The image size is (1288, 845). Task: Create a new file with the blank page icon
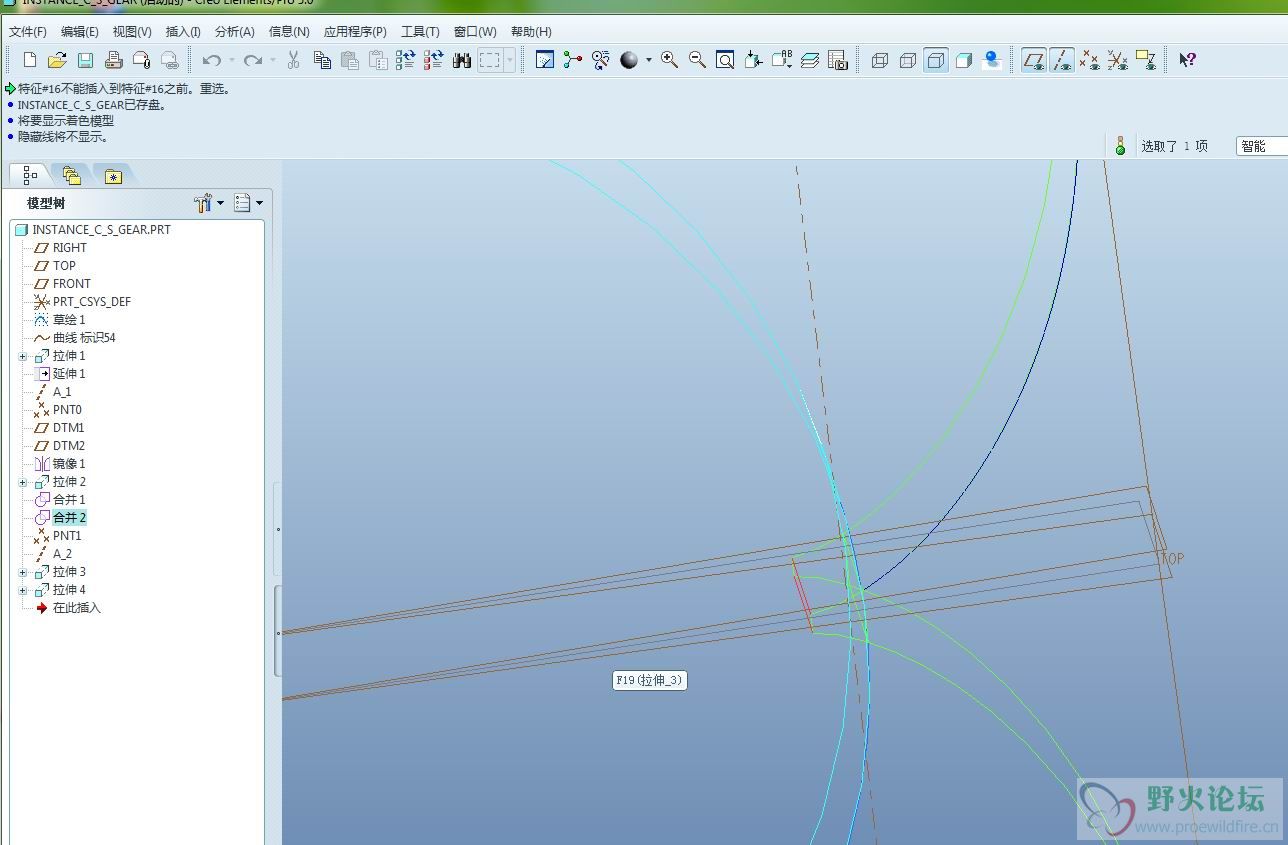30,60
